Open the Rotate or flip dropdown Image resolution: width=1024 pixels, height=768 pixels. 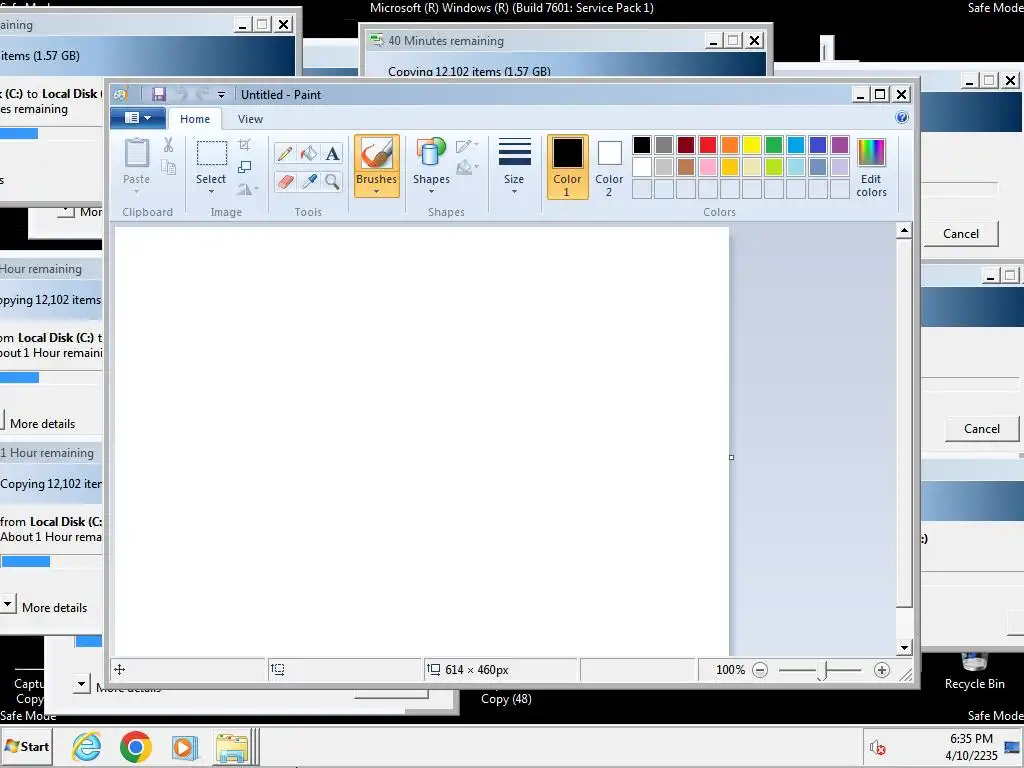[247, 189]
